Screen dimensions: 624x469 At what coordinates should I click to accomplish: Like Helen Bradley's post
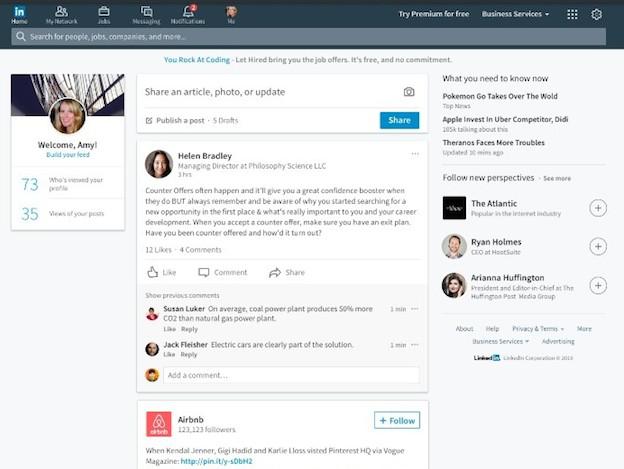[x=161, y=272]
